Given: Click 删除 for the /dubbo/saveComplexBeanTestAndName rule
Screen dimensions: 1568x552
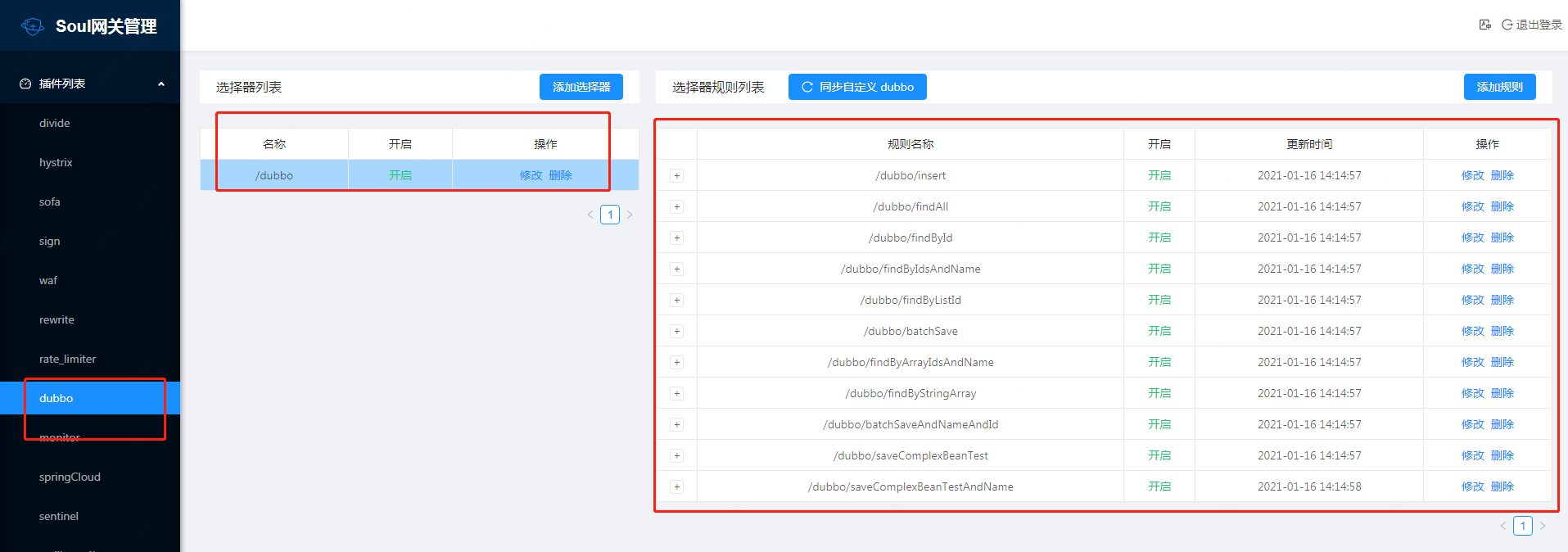Looking at the screenshot, I should [1502, 486].
